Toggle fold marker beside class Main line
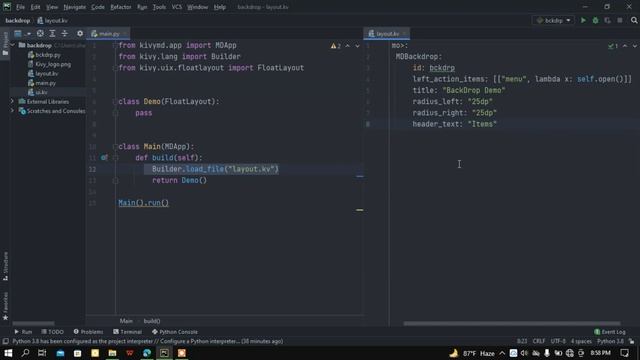Viewport: 640px width, 360px height. pyautogui.click(x=116, y=147)
